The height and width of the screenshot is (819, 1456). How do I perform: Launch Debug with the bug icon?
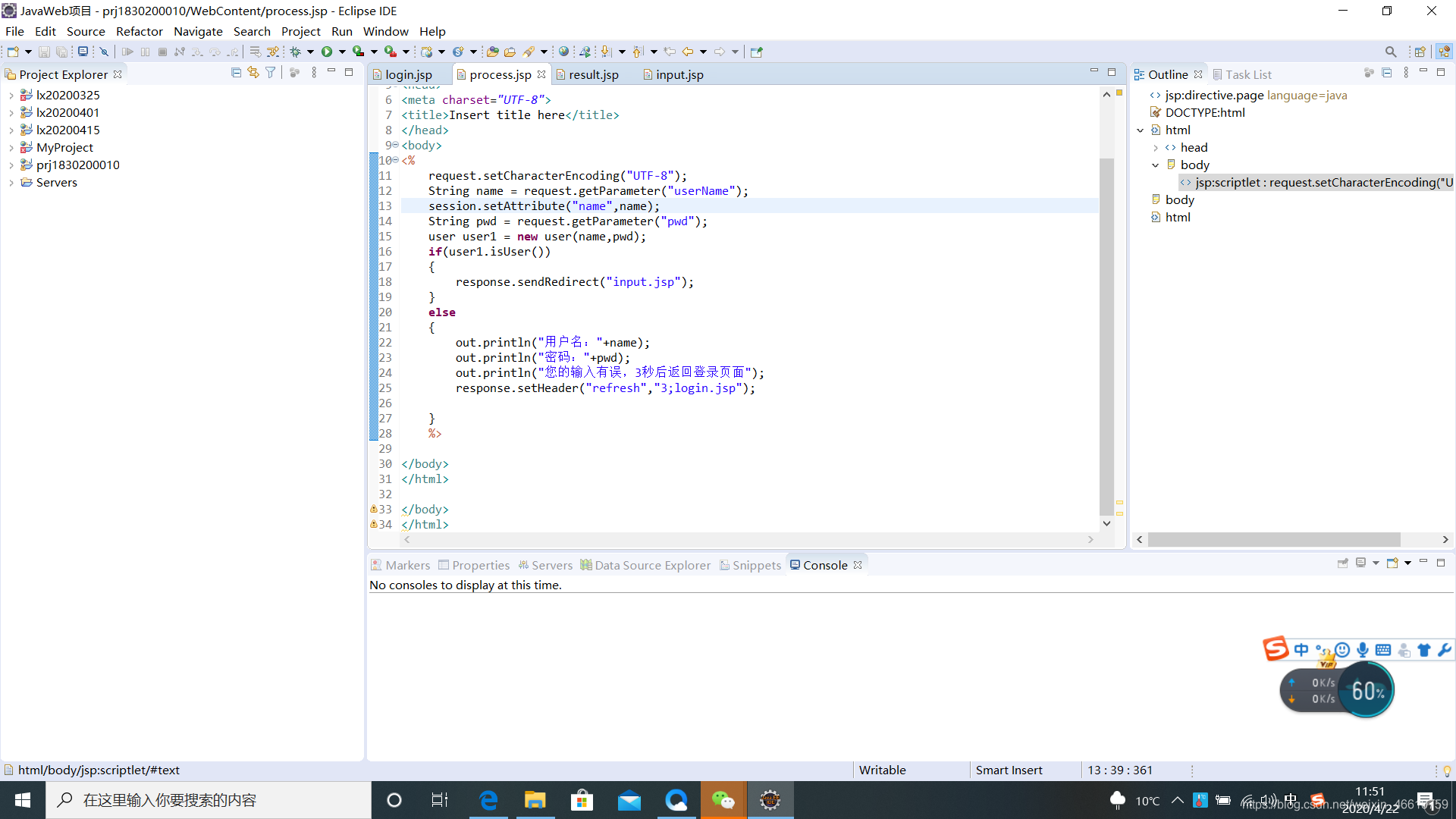tap(296, 52)
